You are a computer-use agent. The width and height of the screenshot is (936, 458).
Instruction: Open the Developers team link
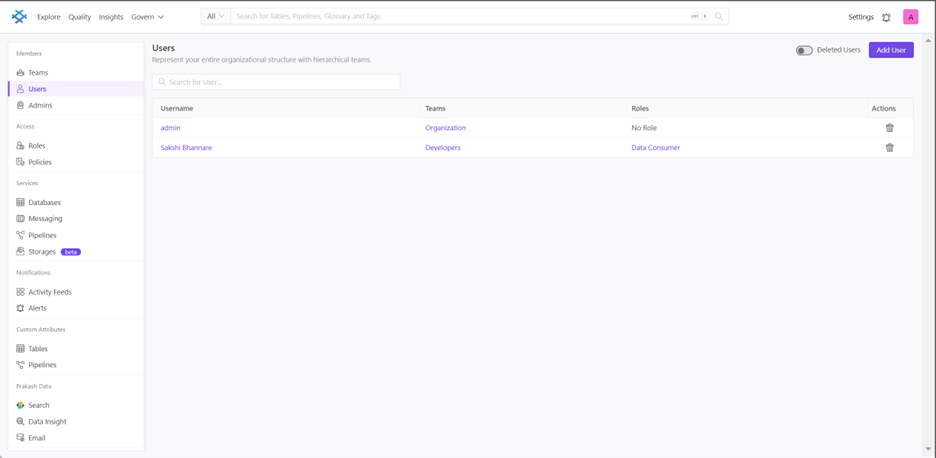click(x=442, y=148)
